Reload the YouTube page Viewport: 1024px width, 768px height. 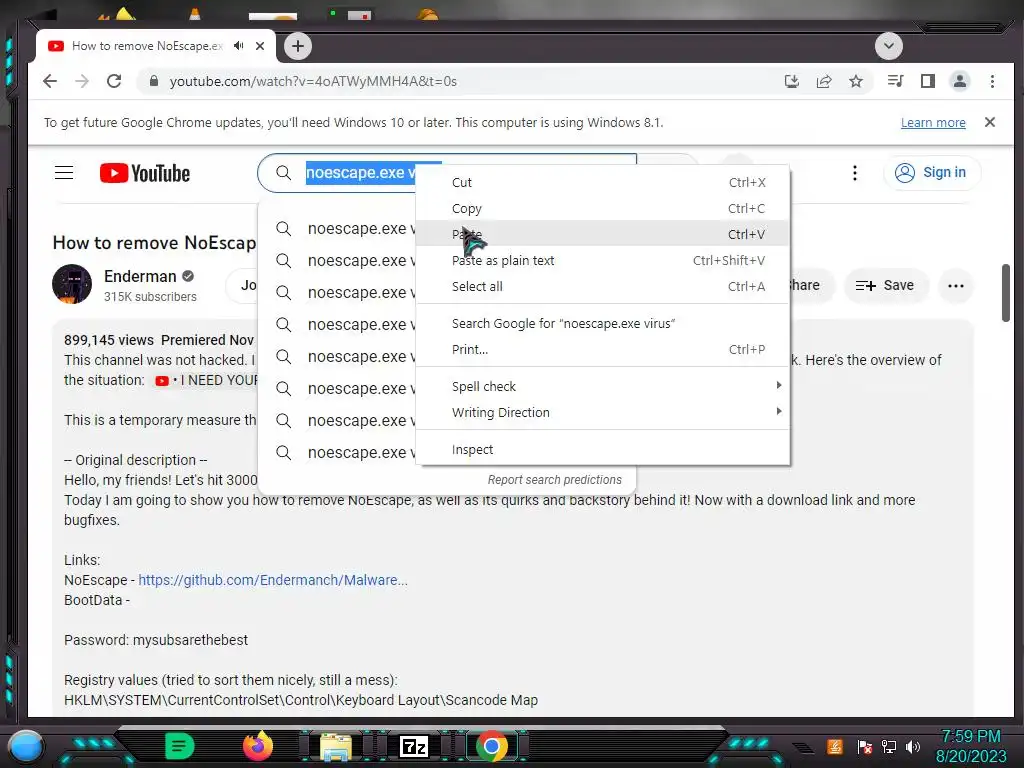114,81
